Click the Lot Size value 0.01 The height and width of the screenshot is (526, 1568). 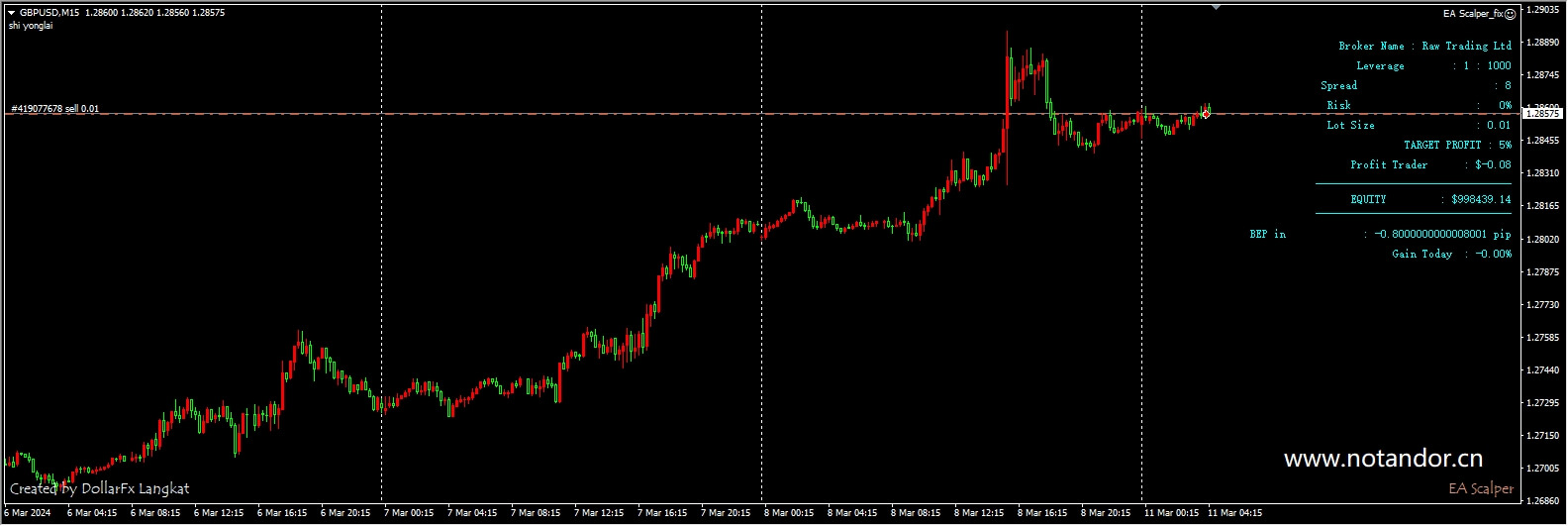coord(1499,125)
